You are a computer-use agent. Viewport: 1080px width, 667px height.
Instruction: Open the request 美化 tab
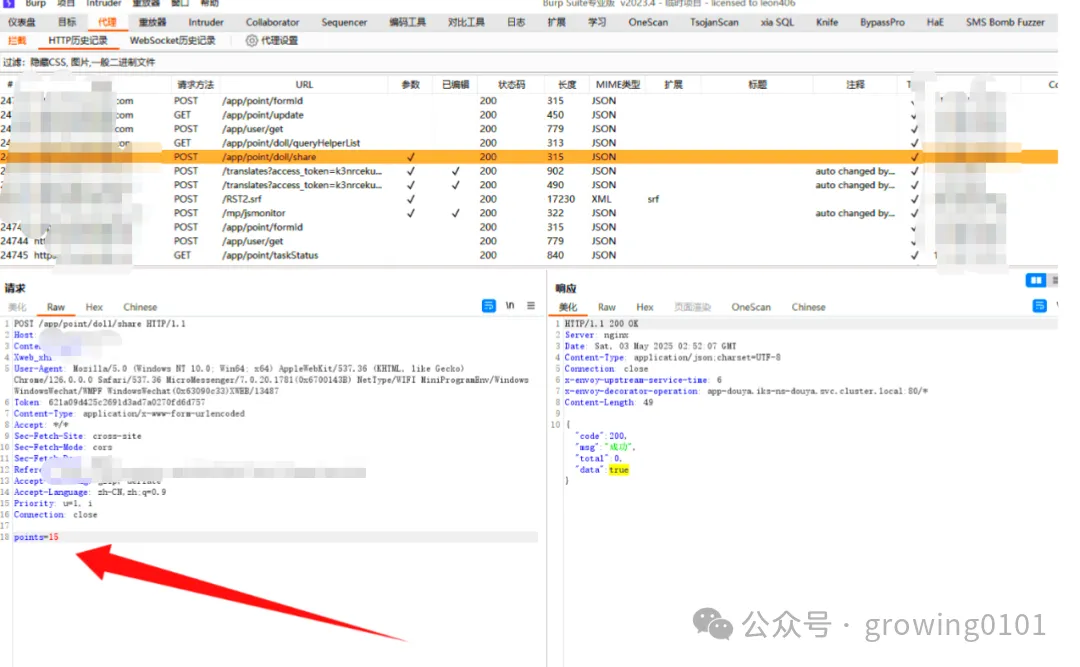point(17,307)
